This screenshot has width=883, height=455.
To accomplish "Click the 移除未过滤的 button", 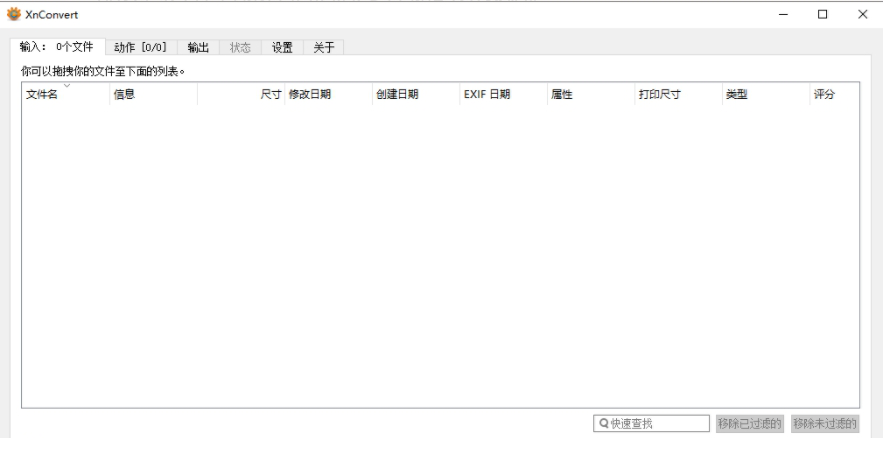I will click(x=825, y=423).
